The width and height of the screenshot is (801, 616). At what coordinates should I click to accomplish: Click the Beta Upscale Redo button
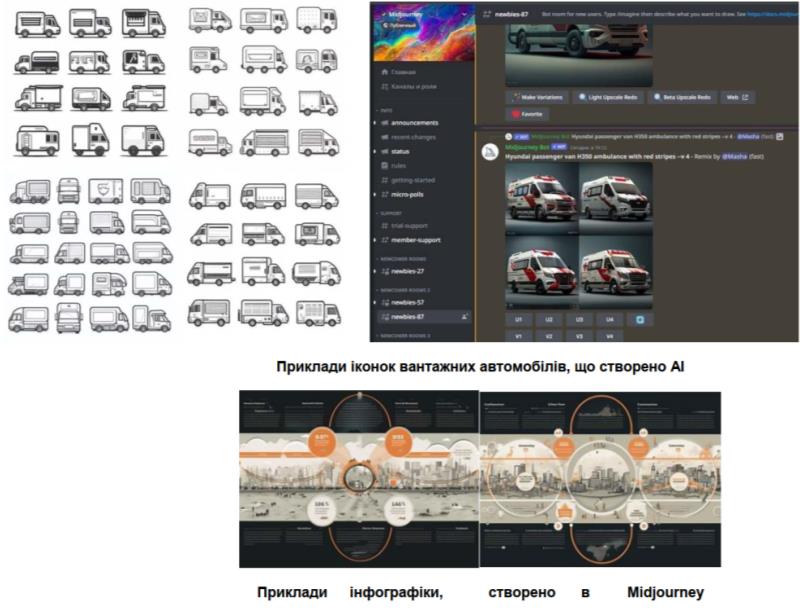[x=682, y=97]
